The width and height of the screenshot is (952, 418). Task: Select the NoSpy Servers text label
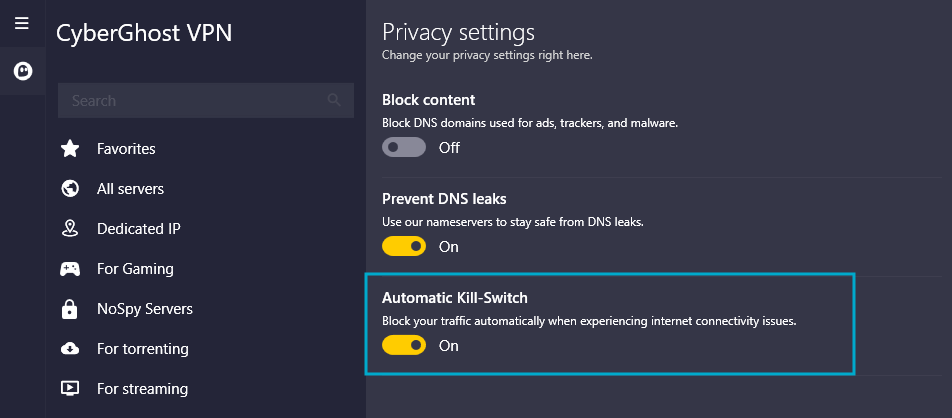[x=145, y=309]
